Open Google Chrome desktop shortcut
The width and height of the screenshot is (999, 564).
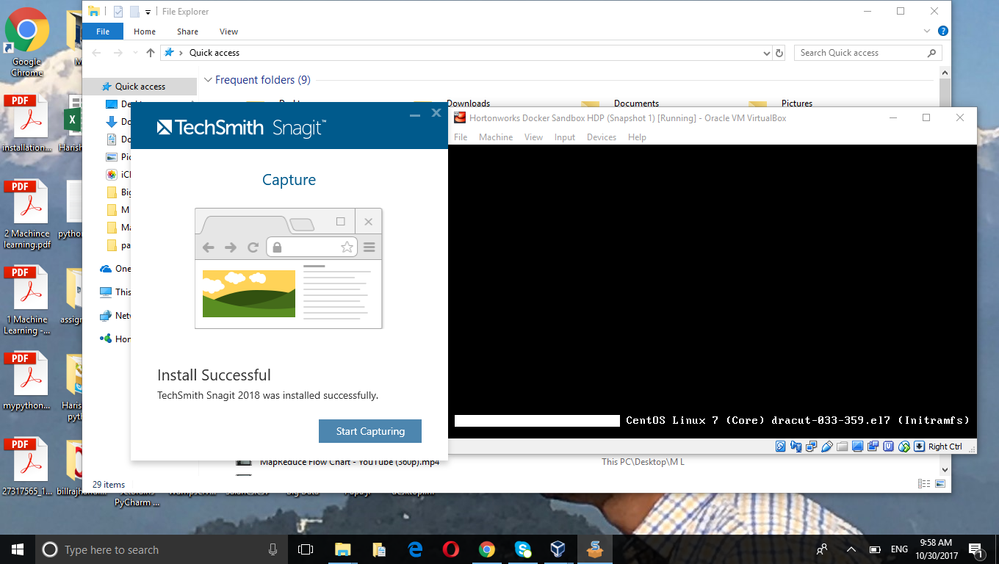click(27, 42)
